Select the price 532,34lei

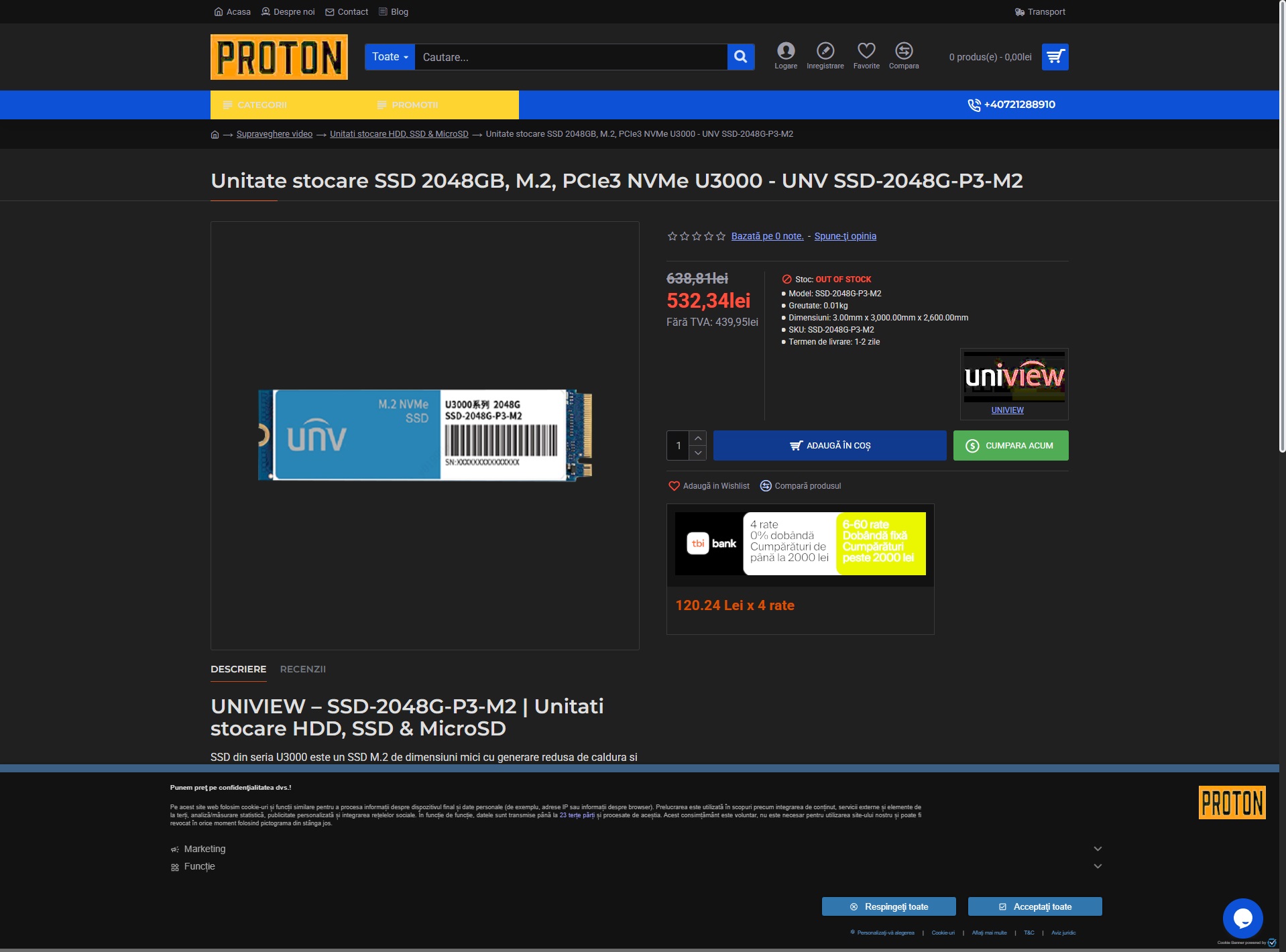tap(709, 300)
